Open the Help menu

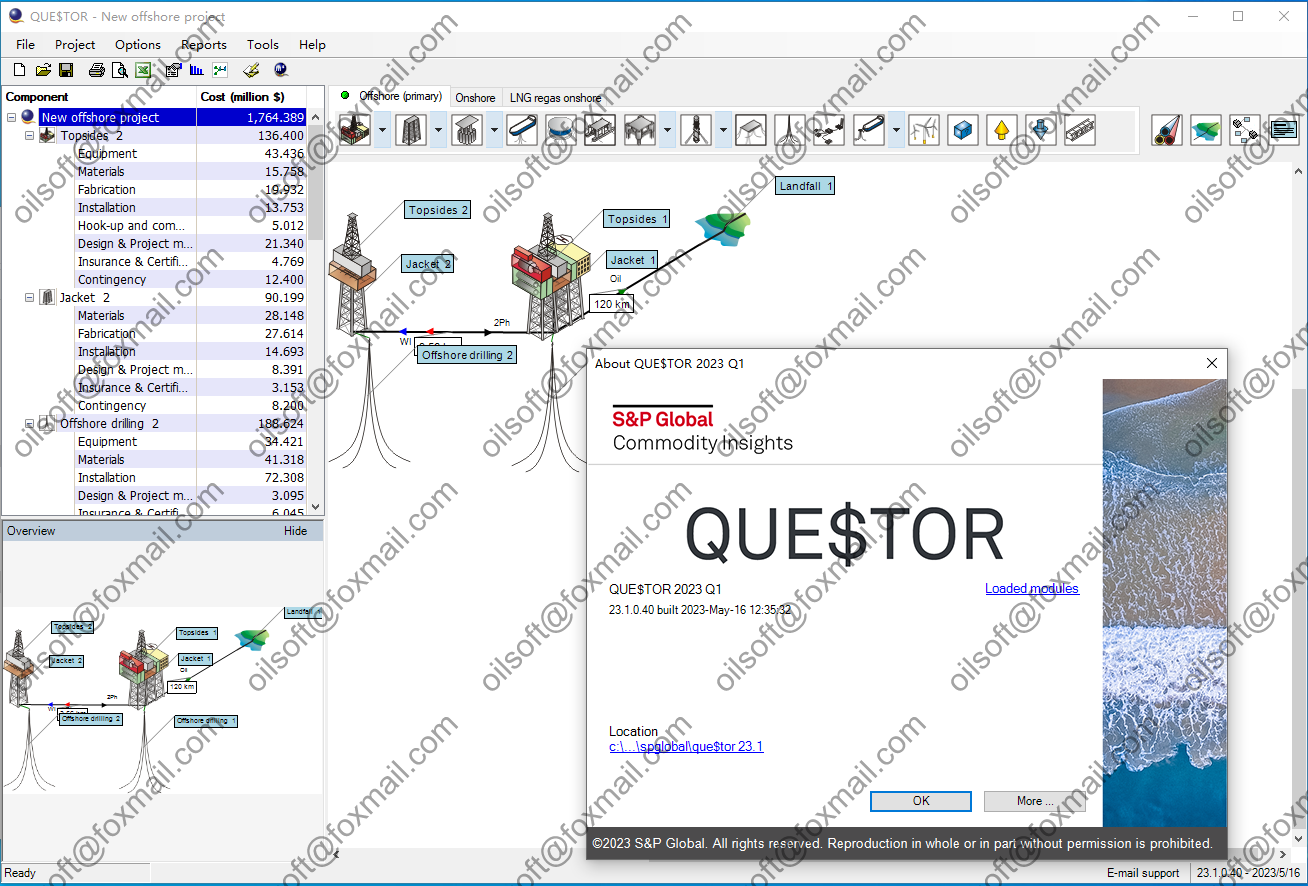[x=312, y=44]
